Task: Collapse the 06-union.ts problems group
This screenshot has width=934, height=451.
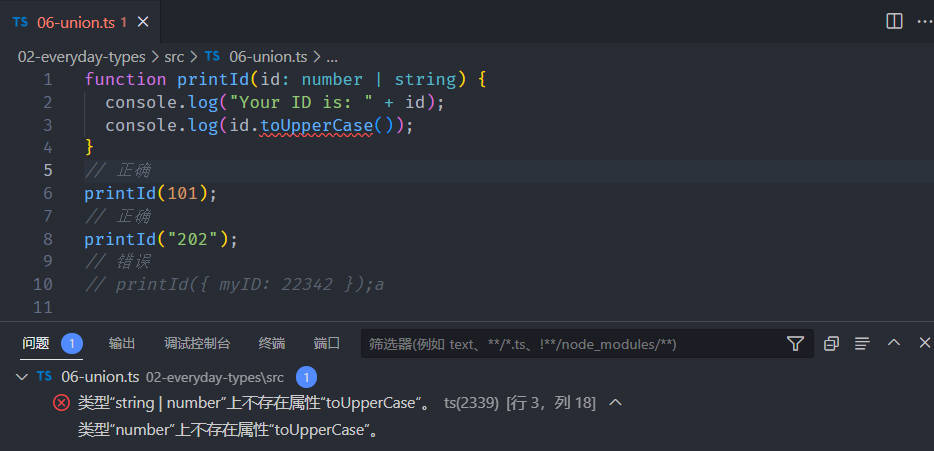Action: [x=22, y=377]
